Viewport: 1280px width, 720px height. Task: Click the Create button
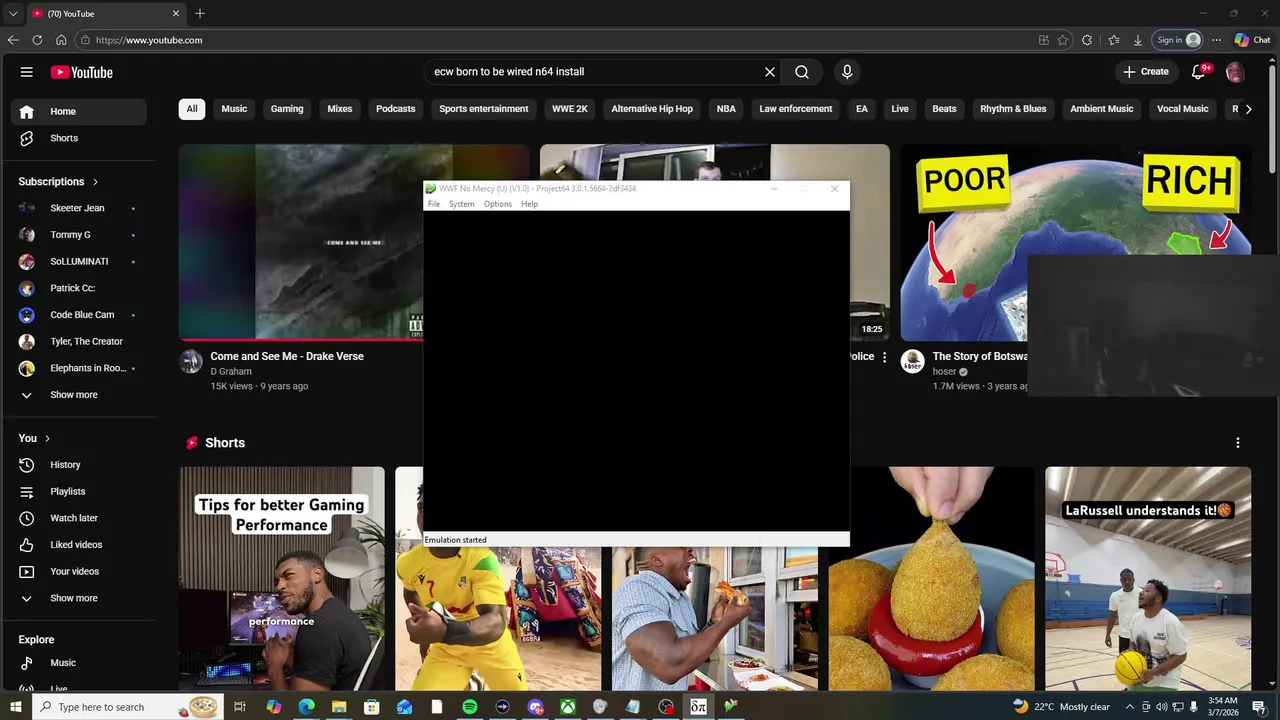pos(1145,72)
